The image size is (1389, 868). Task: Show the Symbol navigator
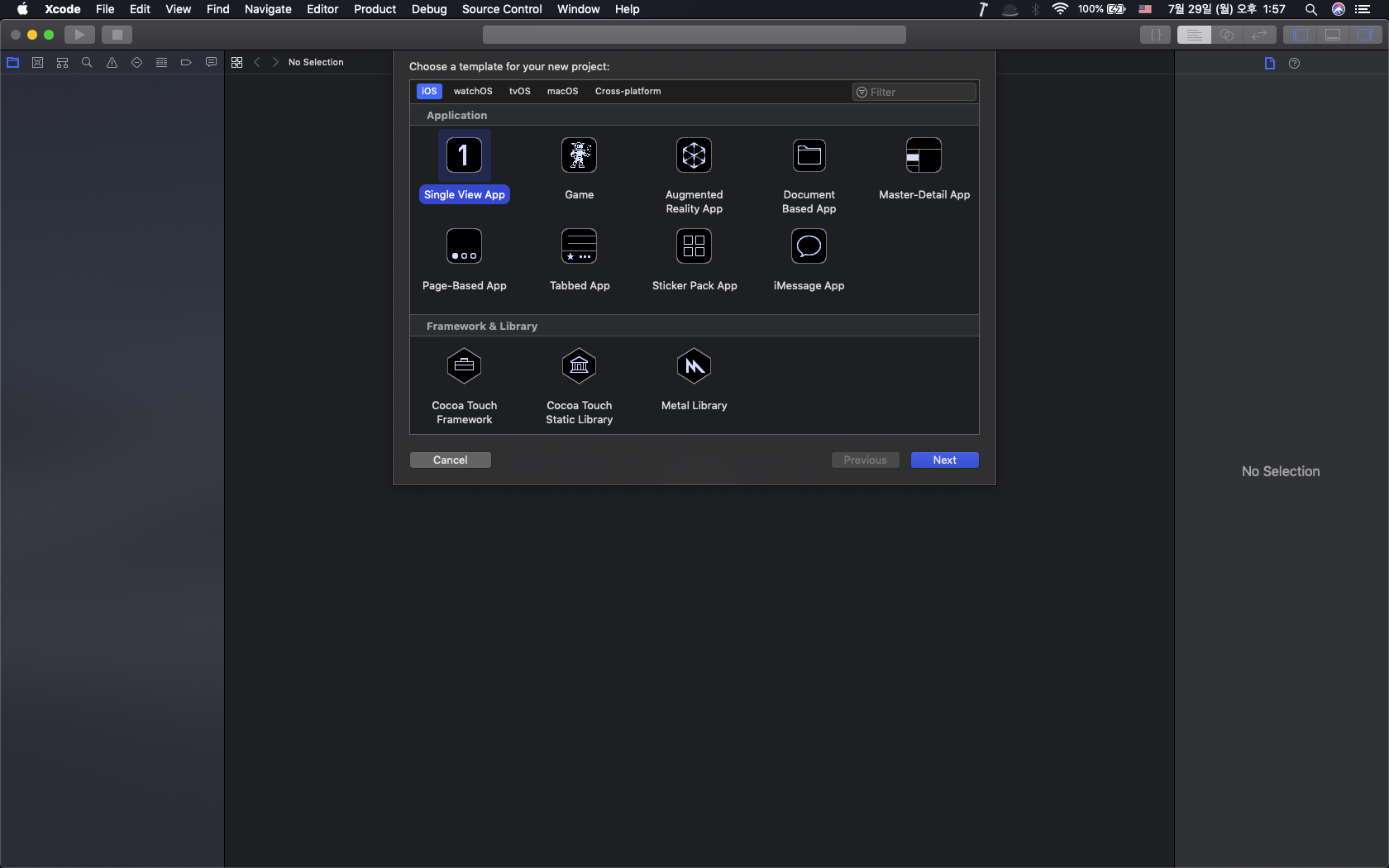[63, 63]
